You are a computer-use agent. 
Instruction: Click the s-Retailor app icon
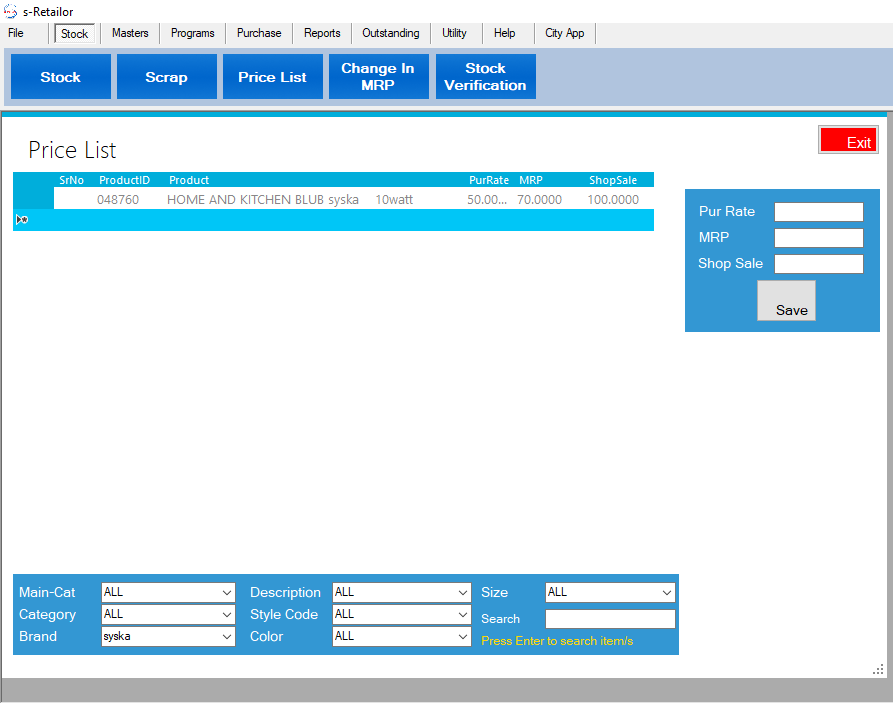click(x=11, y=11)
